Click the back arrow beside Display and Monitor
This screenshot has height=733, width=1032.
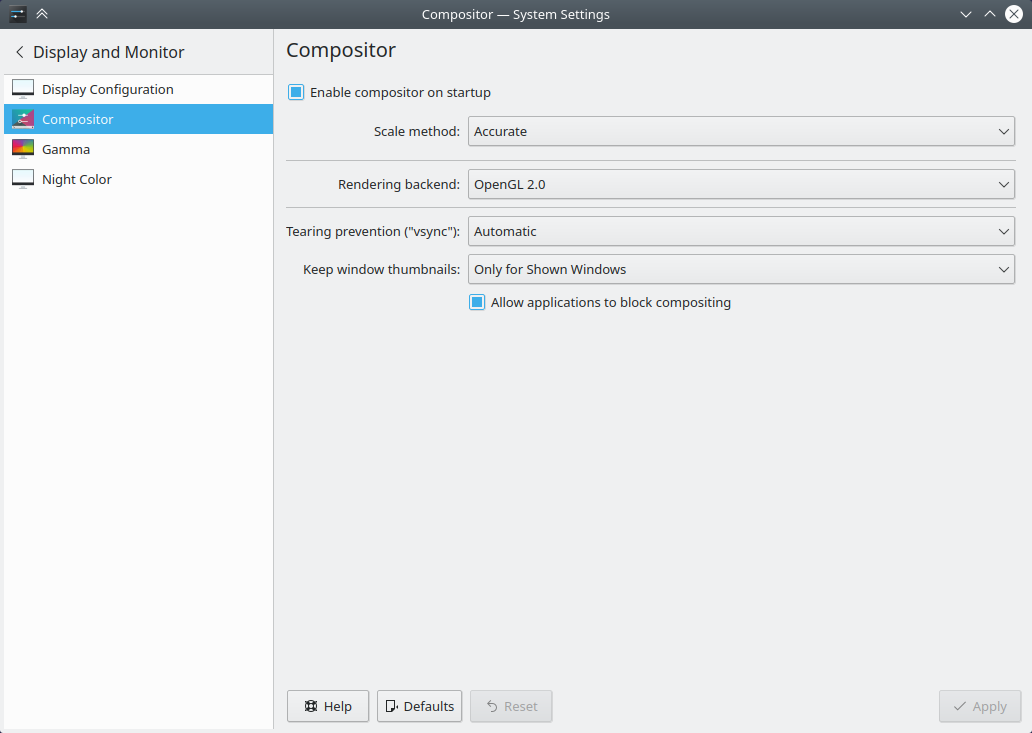tap(18, 51)
